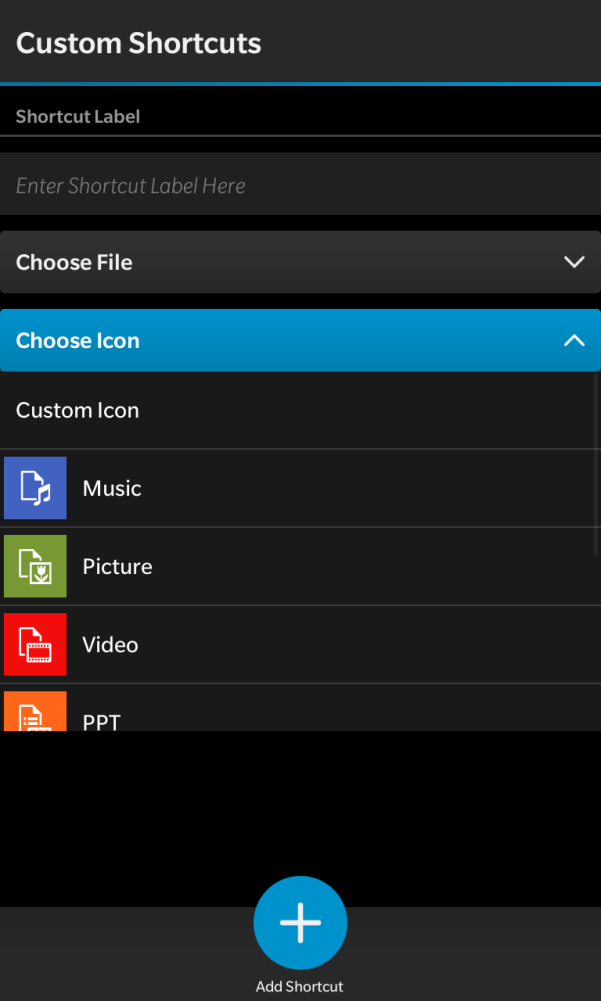Viewport: 601px width, 1001px height.
Task: Choose the Music list entry text
Action: click(112, 488)
